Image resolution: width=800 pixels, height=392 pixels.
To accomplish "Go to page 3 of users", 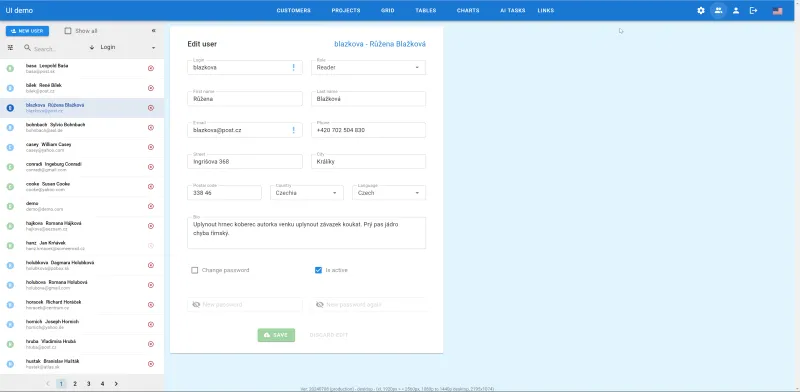I will click(88, 384).
